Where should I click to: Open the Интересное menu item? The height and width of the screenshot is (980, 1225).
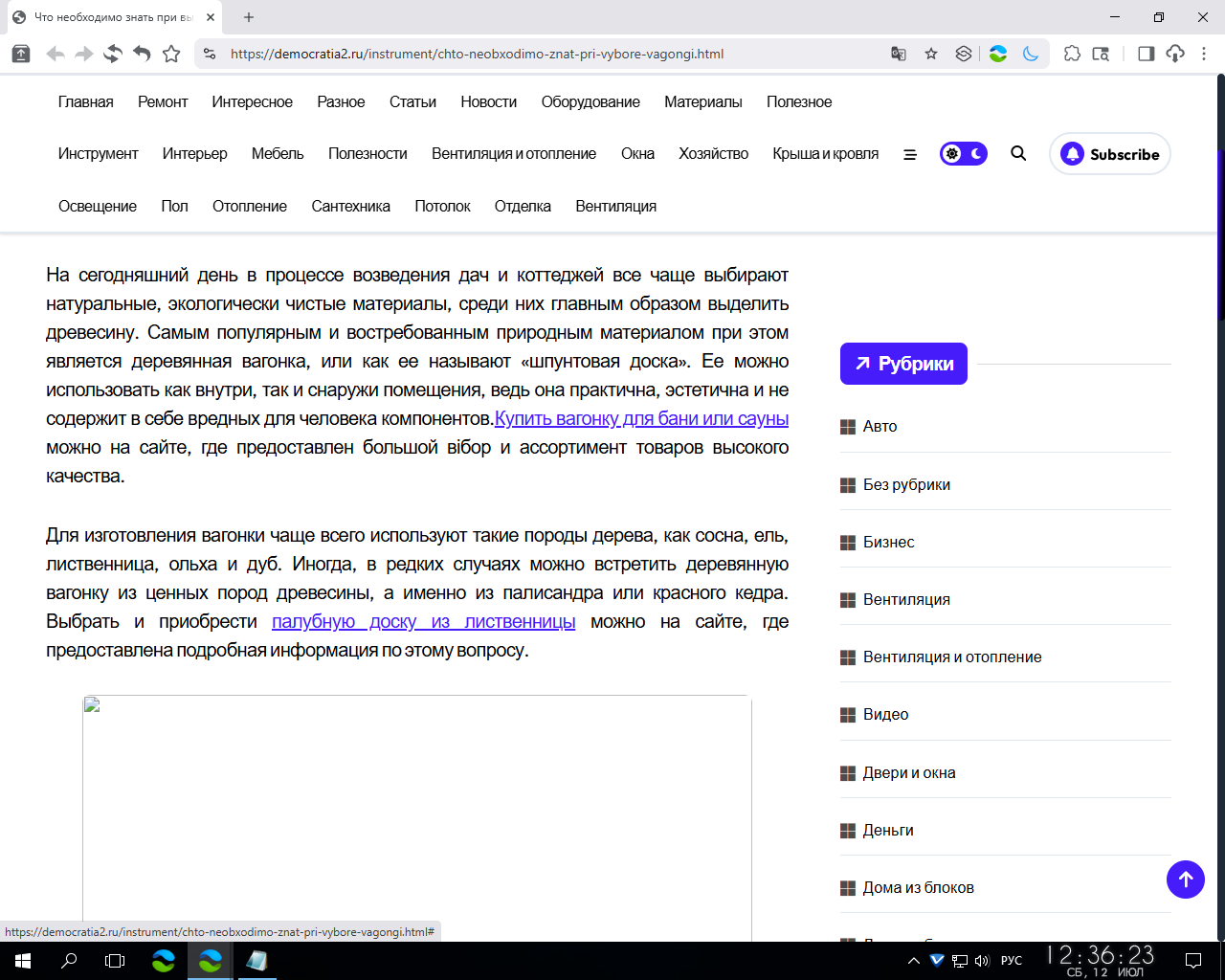253,101
